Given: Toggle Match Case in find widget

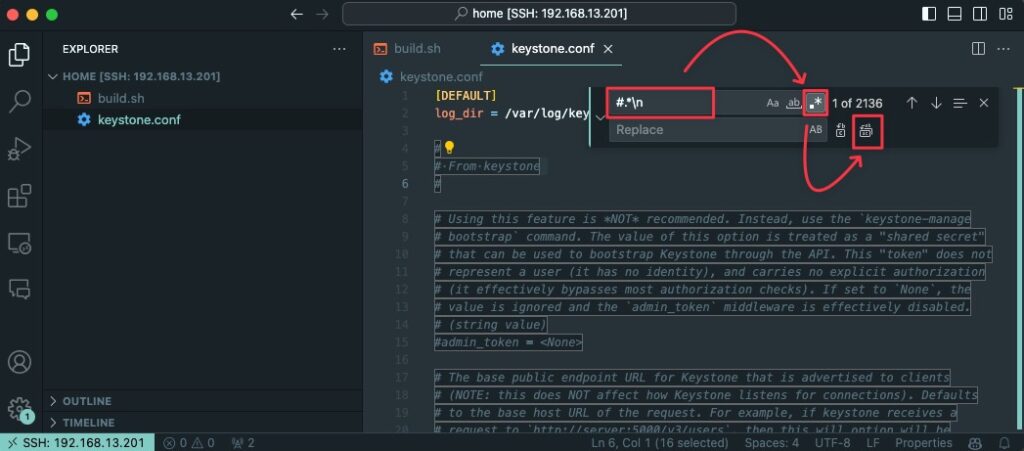Looking at the screenshot, I should [x=773, y=103].
